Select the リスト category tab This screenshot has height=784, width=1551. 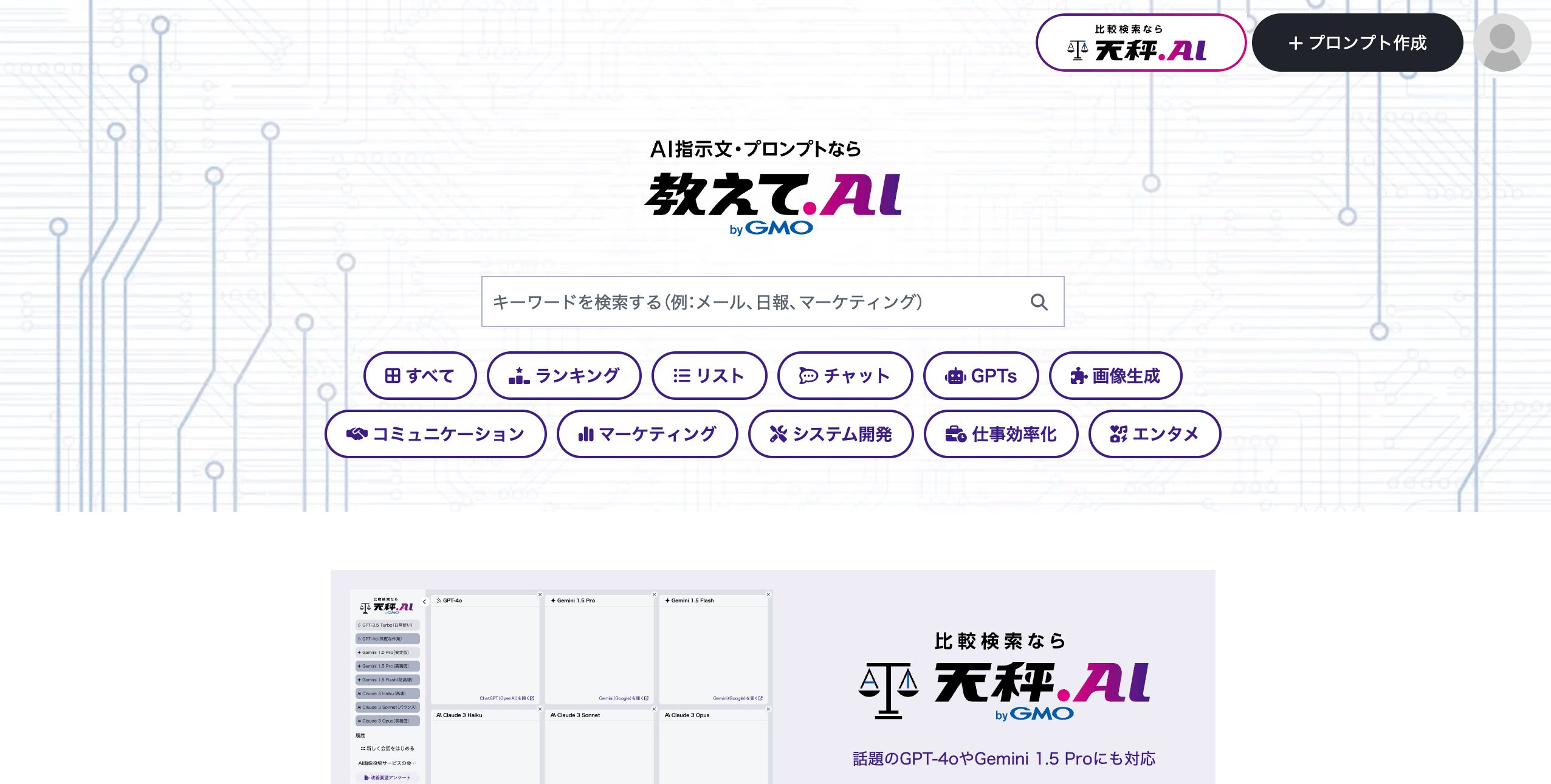(709, 376)
